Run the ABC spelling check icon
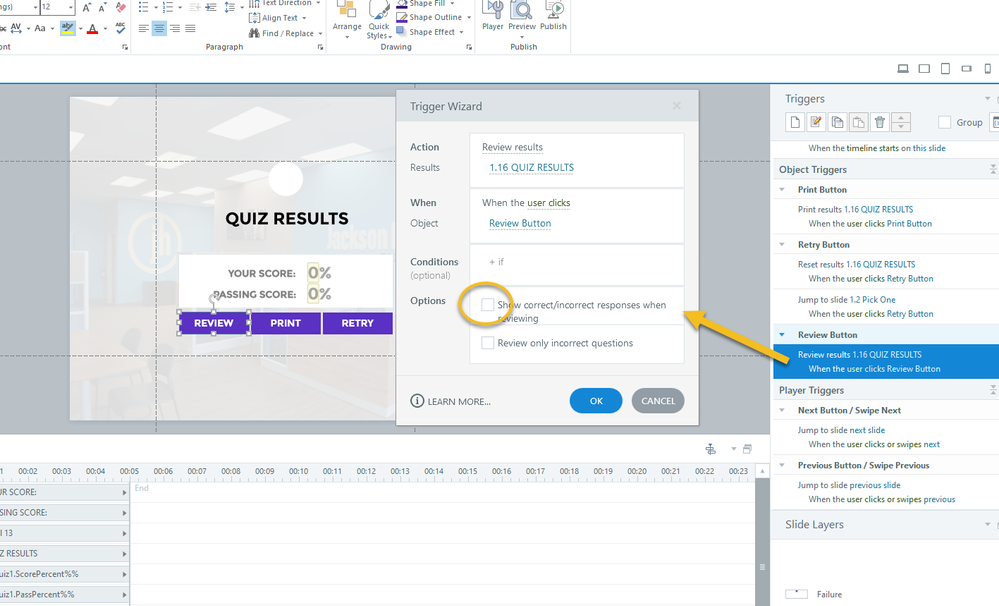 [x=120, y=28]
